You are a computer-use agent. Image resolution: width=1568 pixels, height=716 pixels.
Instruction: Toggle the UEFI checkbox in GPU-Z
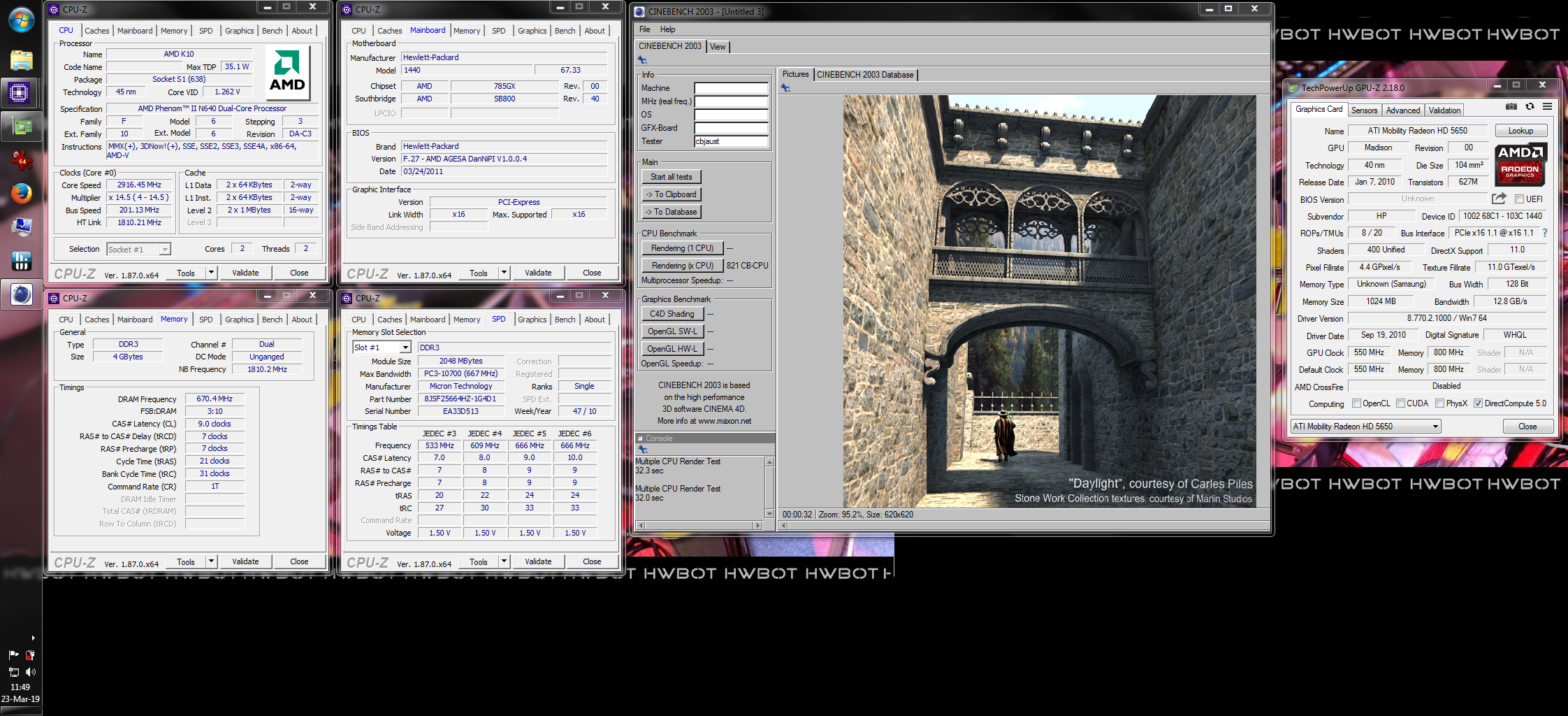(1519, 199)
